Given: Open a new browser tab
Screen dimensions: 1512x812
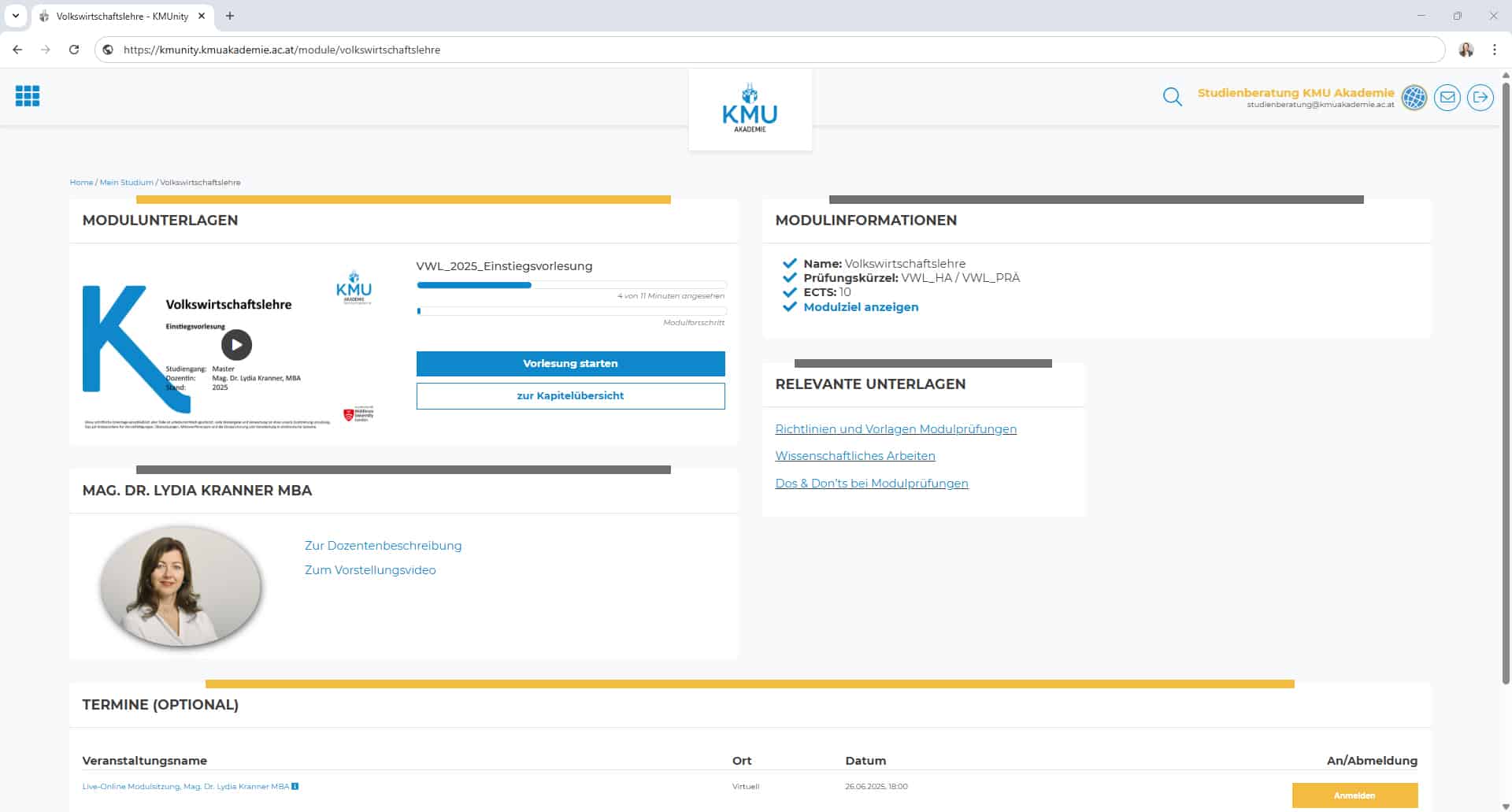Looking at the screenshot, I should 230,16.
